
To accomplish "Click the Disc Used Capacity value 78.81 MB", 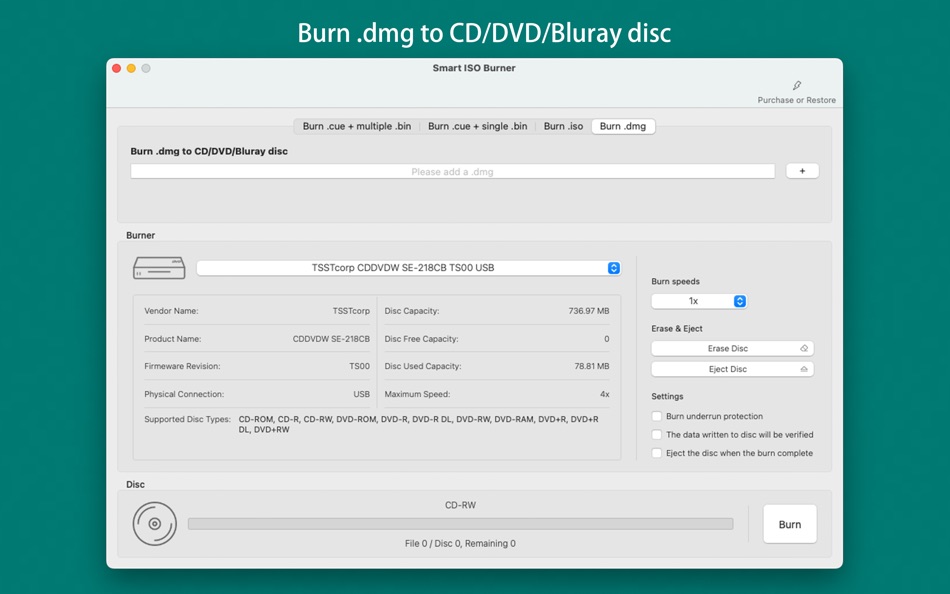I will tap(591, 366).
